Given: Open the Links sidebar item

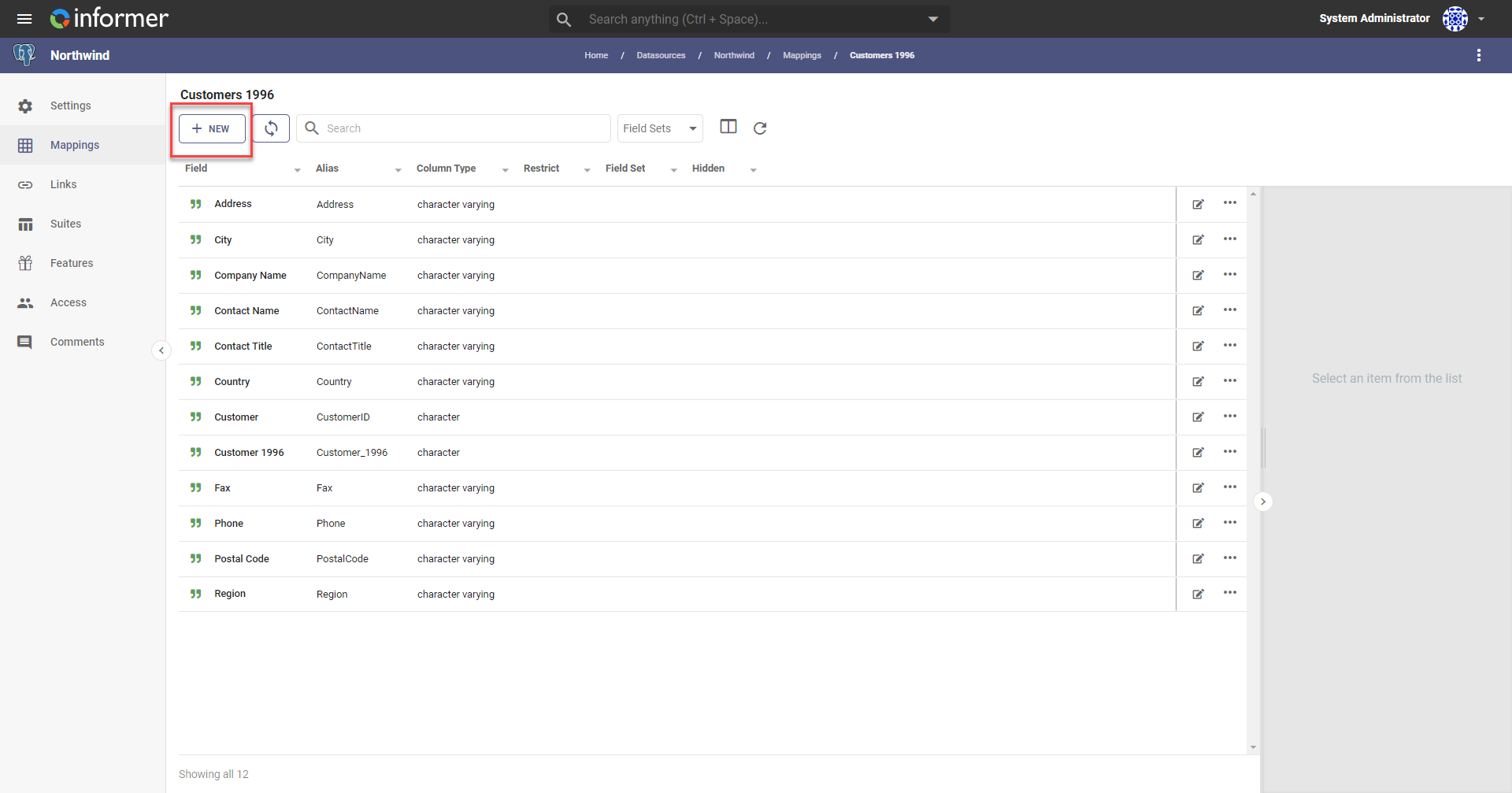Looking at the screenshot, I should click(x=83, y=184).
